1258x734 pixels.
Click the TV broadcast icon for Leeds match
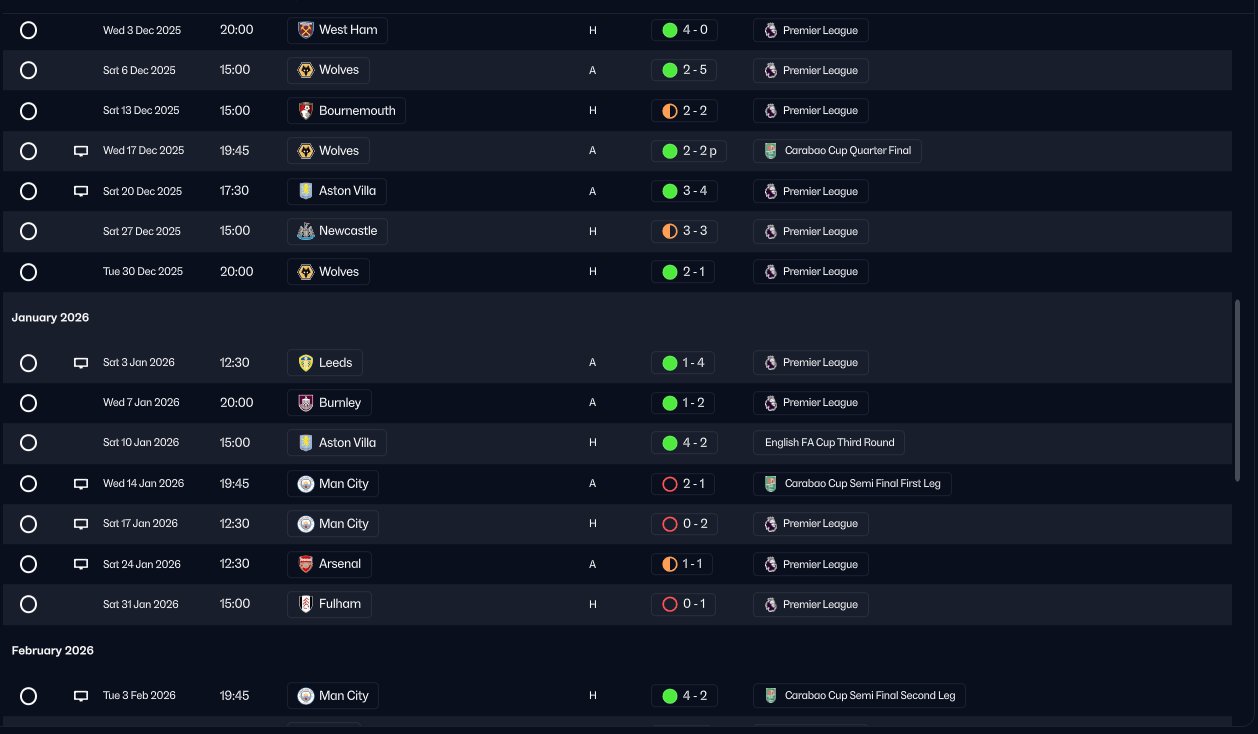click(81, 363)
